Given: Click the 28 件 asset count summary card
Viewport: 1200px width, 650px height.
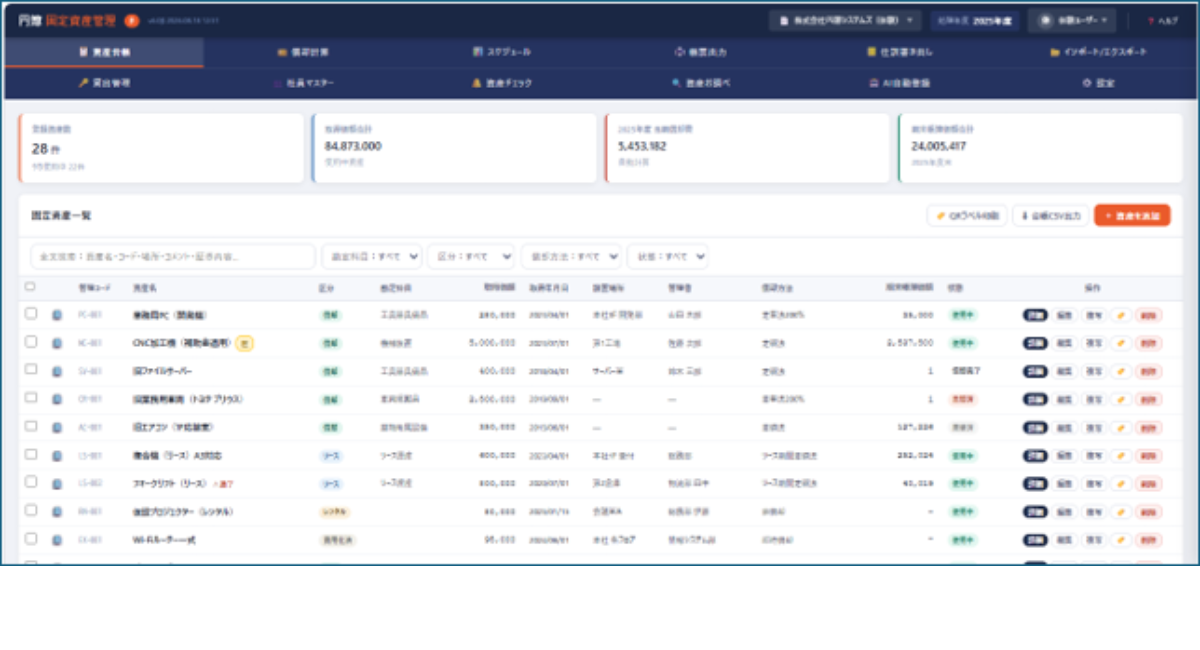Looking at the screenshot, I should coord(161,148).
